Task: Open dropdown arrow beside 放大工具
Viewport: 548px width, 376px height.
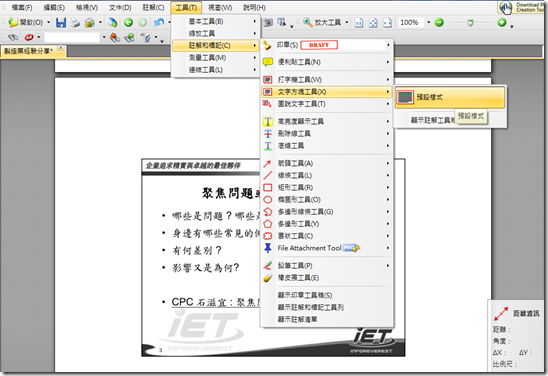Action: pos(347,23)
